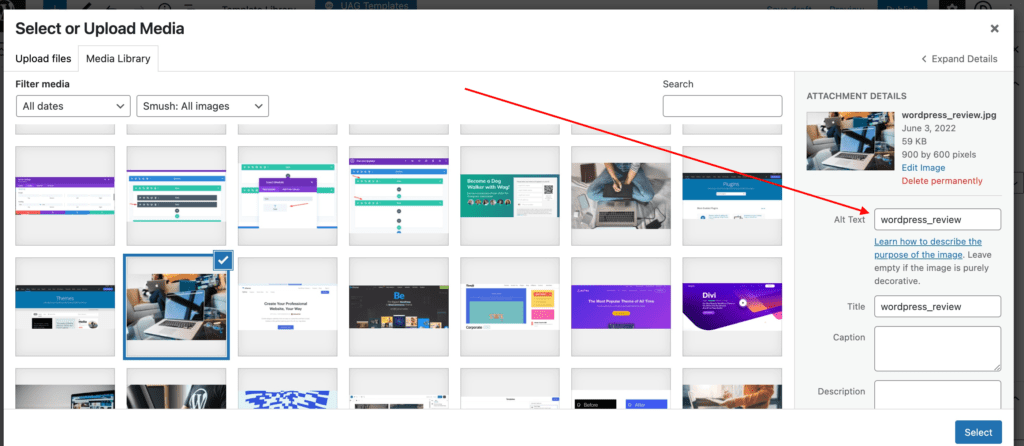
Task: Open the Smush: All images dropdown
Action: [202, 106]
